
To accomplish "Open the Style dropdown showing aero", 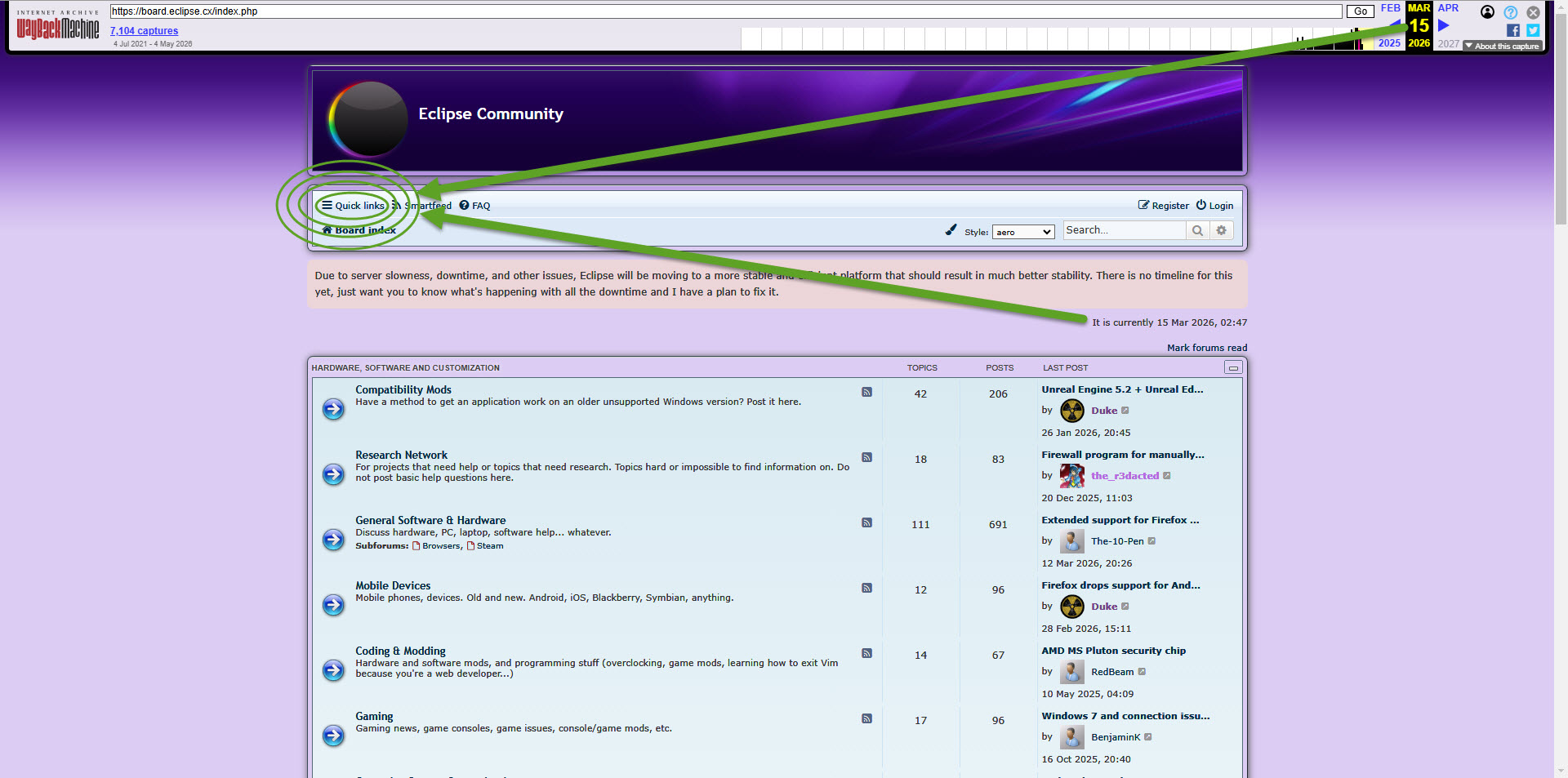I will pos(1023,232).
